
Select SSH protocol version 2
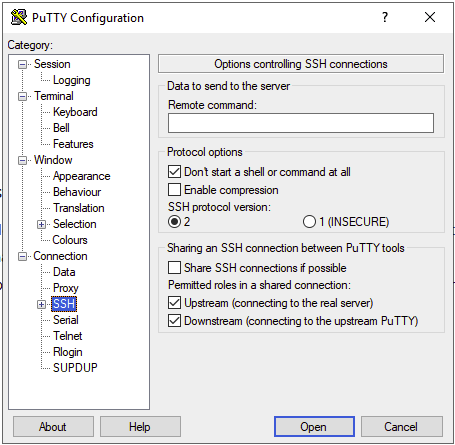174,222
